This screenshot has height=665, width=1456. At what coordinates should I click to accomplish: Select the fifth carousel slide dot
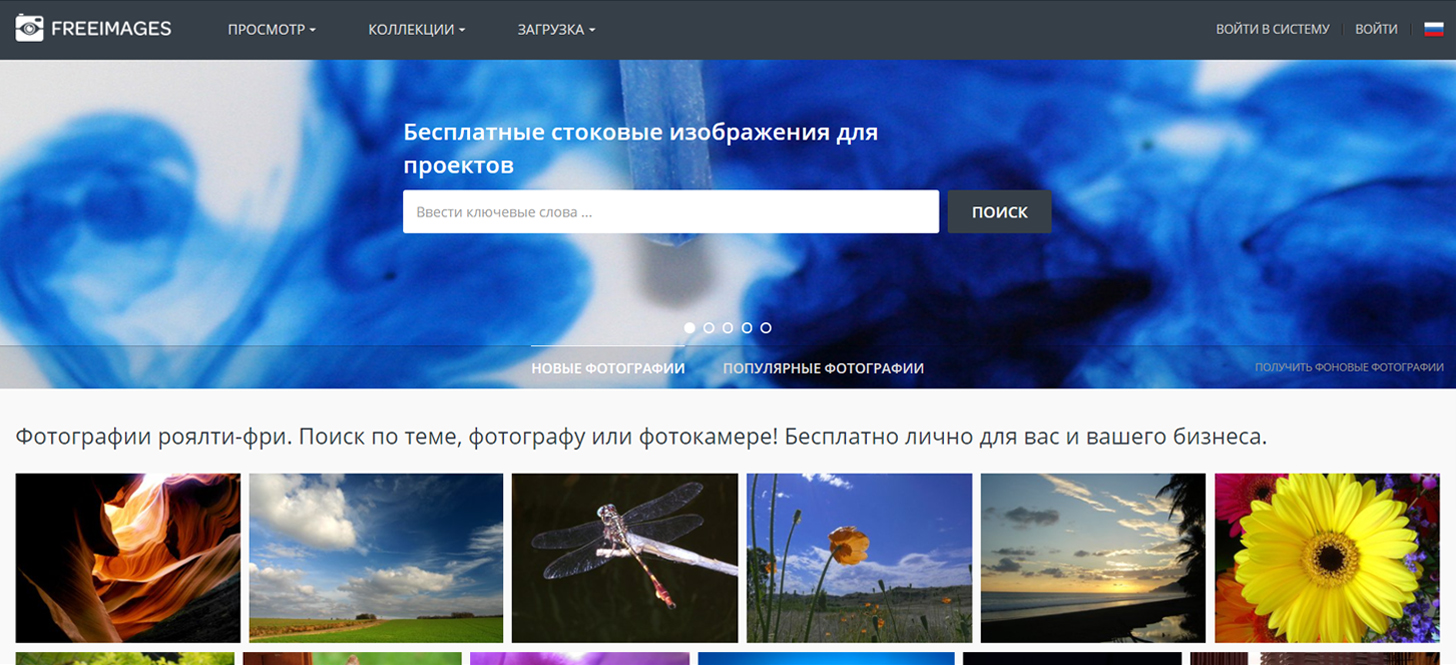(x=766, y=328)
